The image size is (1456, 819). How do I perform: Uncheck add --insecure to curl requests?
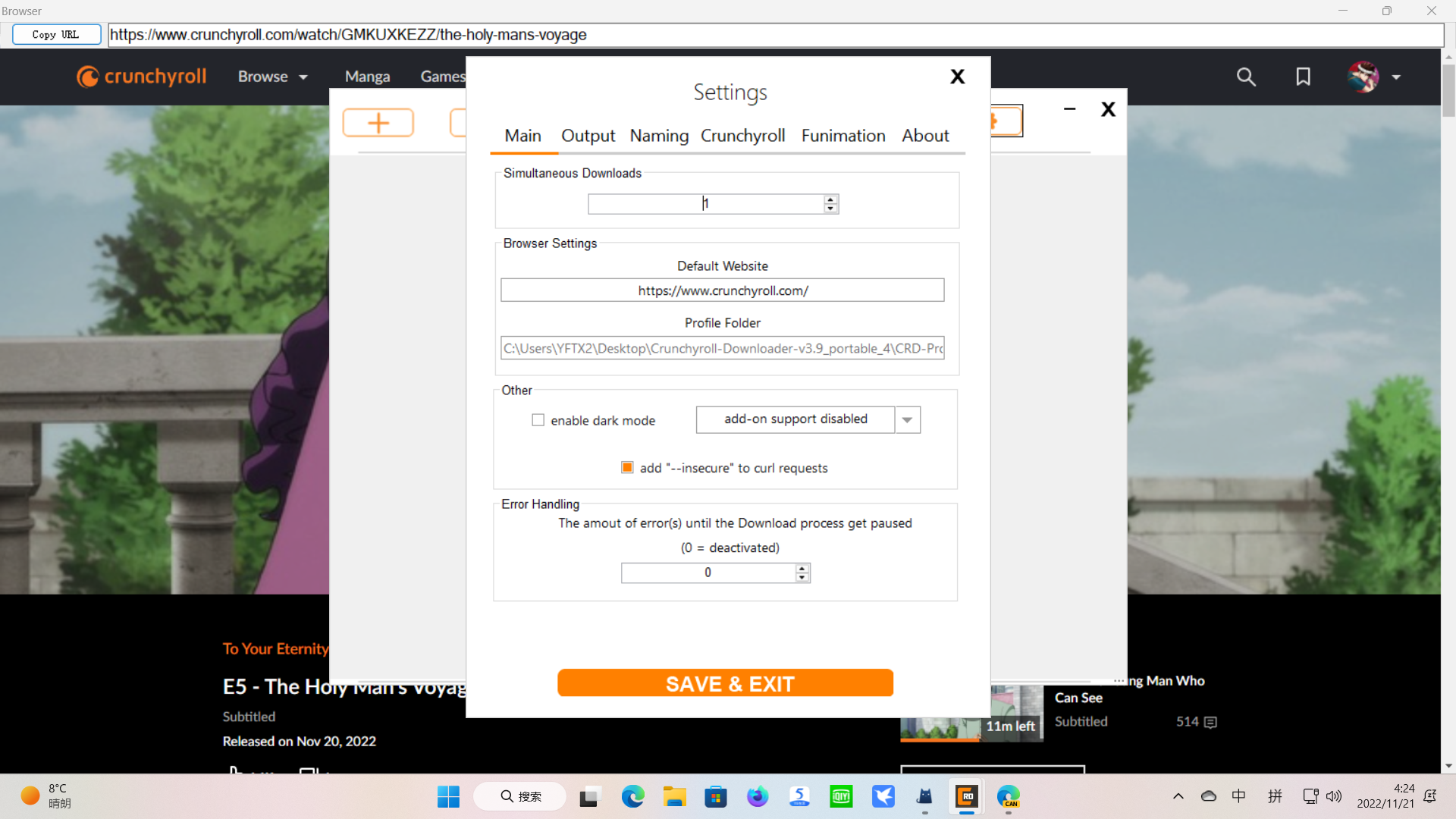pos(626,467)
